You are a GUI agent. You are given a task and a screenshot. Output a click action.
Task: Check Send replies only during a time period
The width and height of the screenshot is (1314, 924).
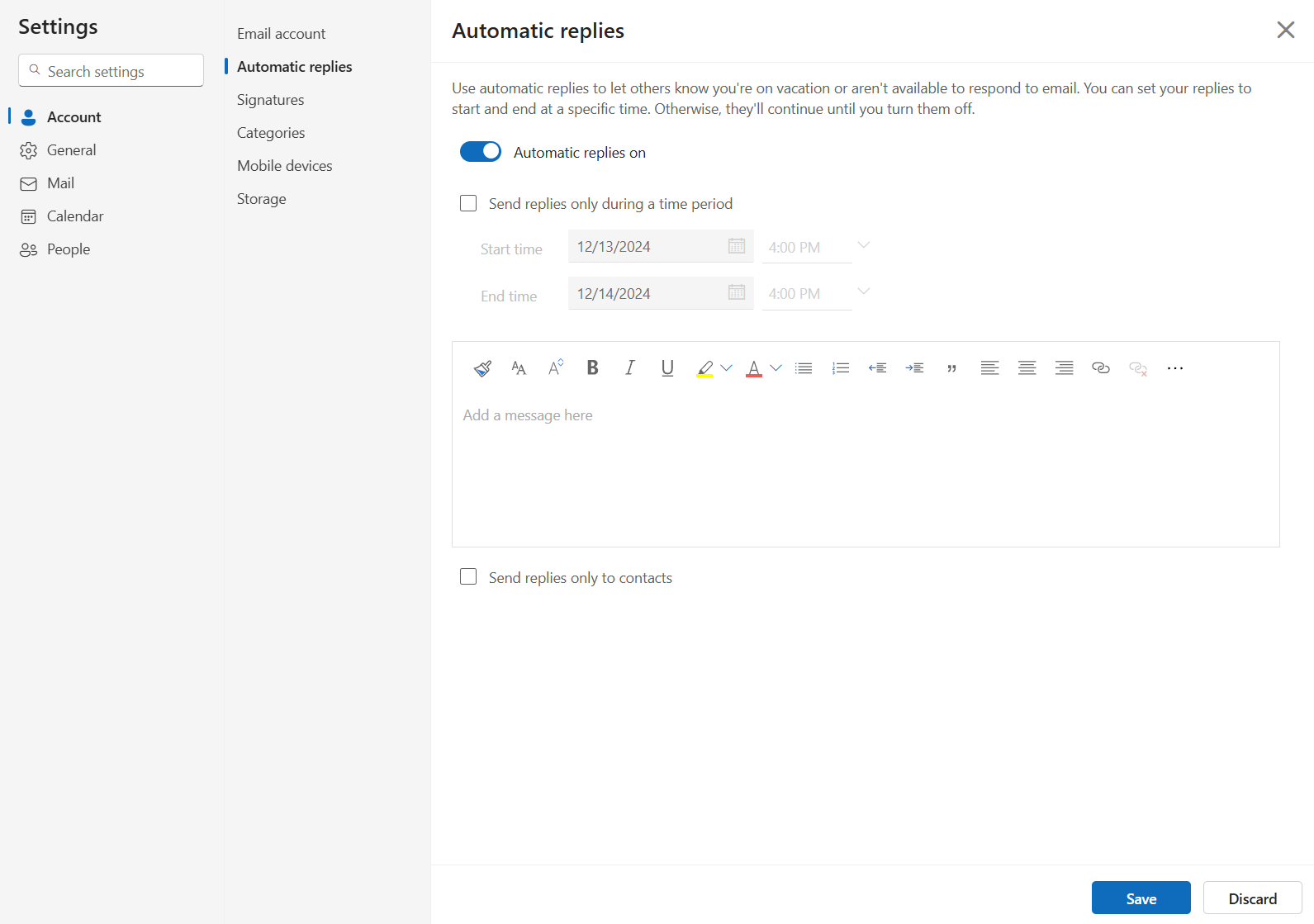tap(468, 203)
